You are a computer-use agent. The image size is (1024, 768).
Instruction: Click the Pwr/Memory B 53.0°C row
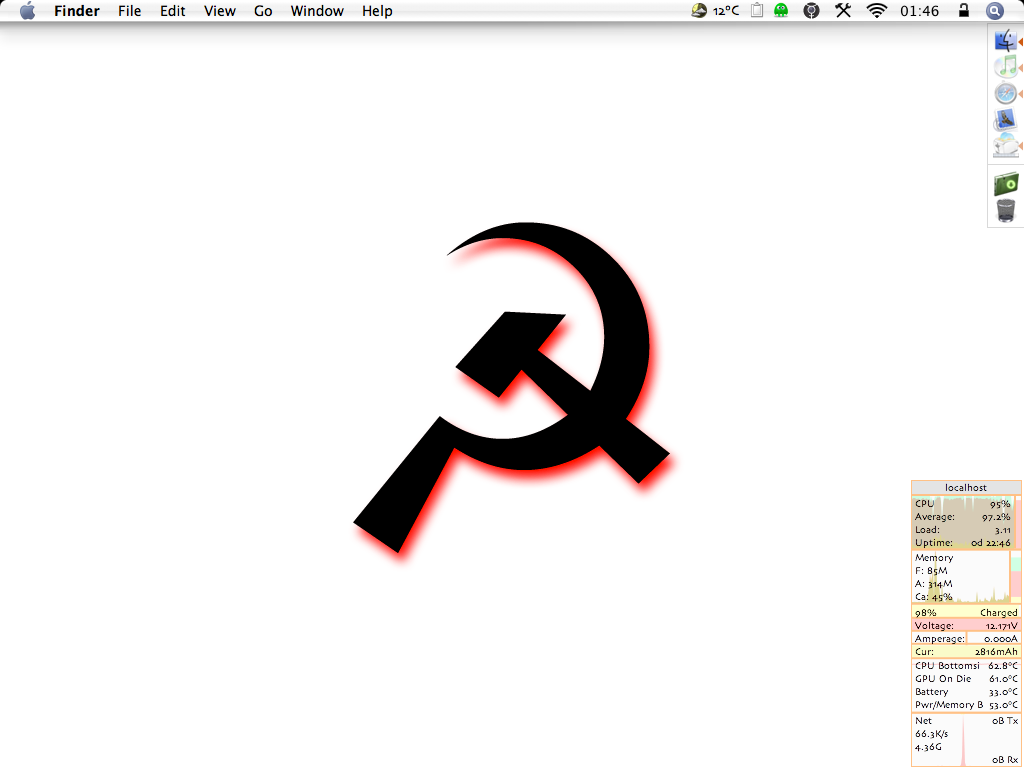tap(966, 705)
